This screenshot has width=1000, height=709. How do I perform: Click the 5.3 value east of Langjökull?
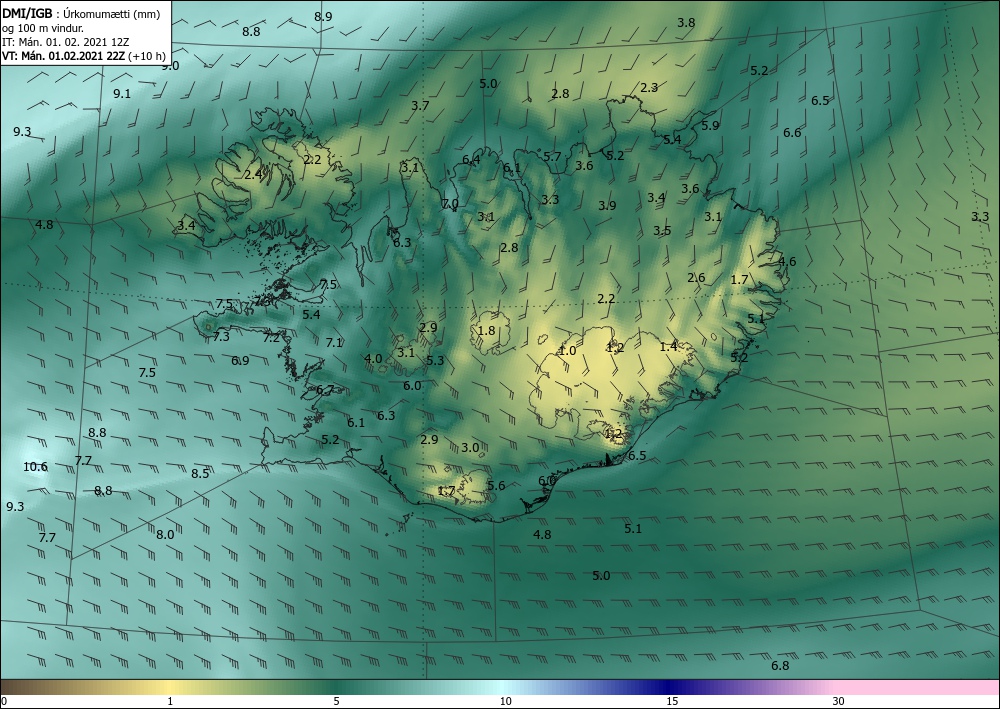click(x=435, y=361)
